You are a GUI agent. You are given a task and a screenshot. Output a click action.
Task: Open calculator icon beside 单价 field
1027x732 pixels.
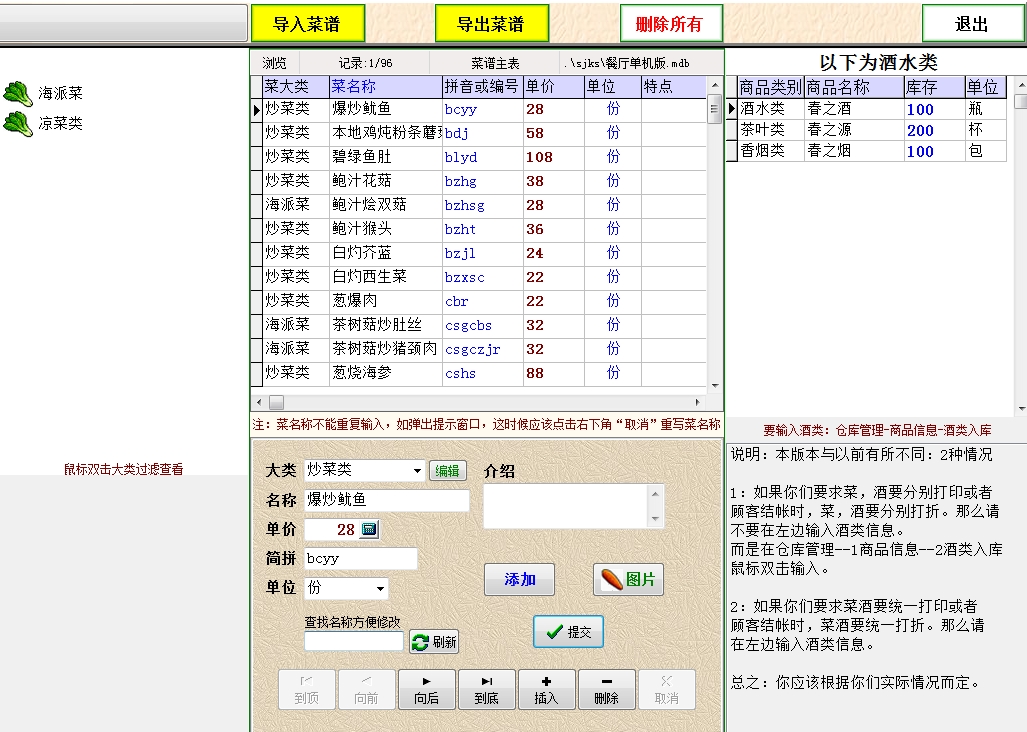369,529
